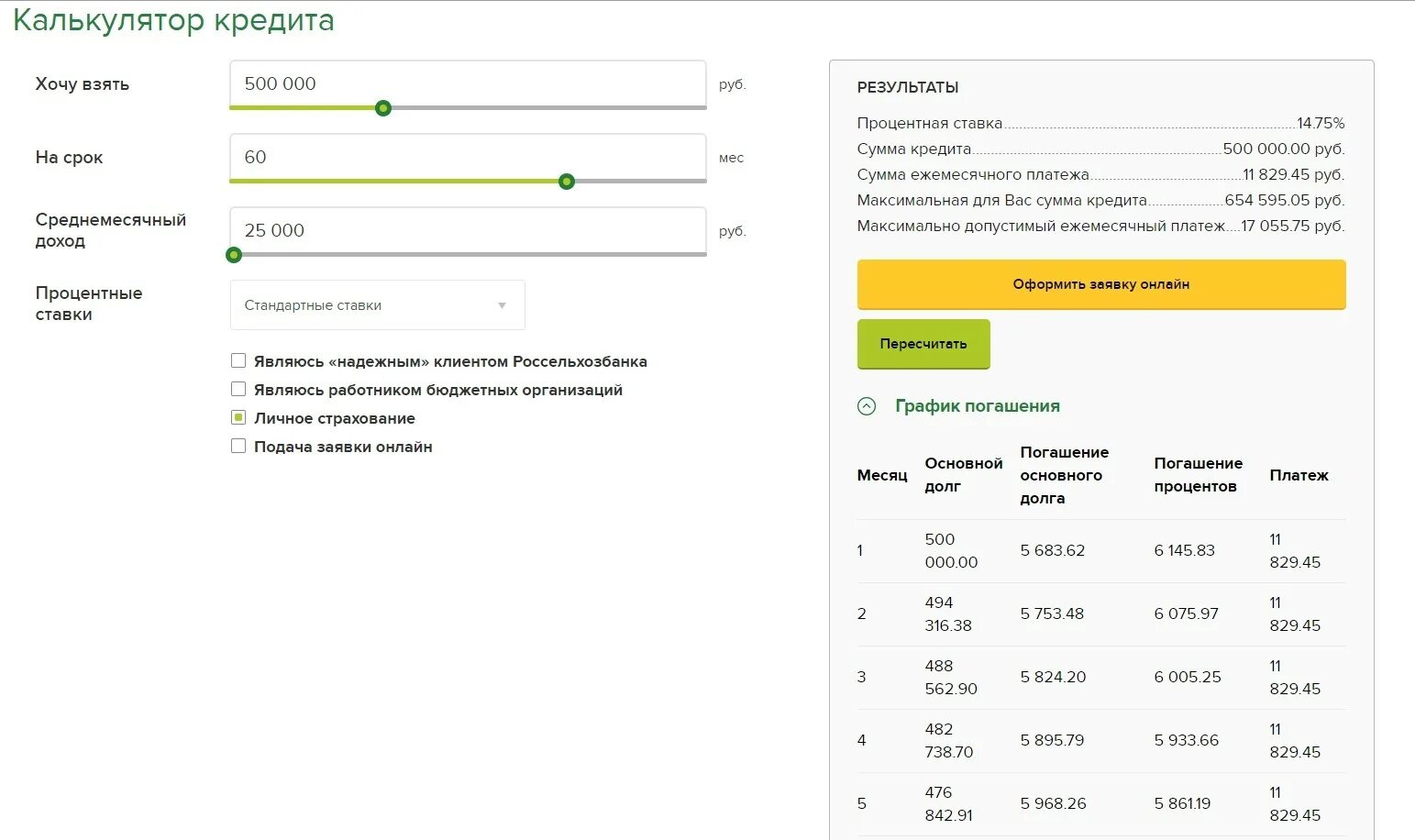This screenshot has height=840, width=1415.
Task: Click the Погашение процентов column header
Action: click(x=1198, y=475)
